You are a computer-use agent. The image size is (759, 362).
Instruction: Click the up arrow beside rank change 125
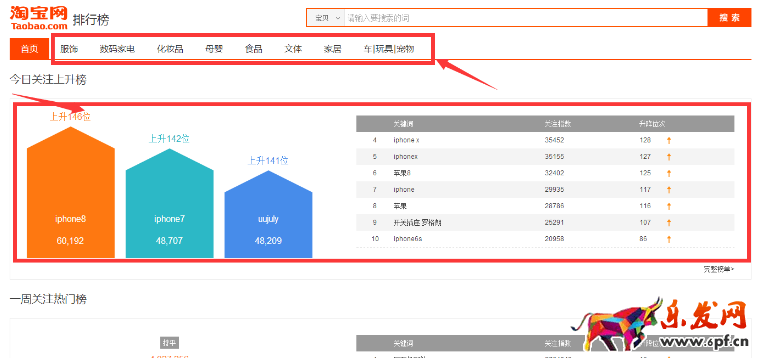click(669, 173)
